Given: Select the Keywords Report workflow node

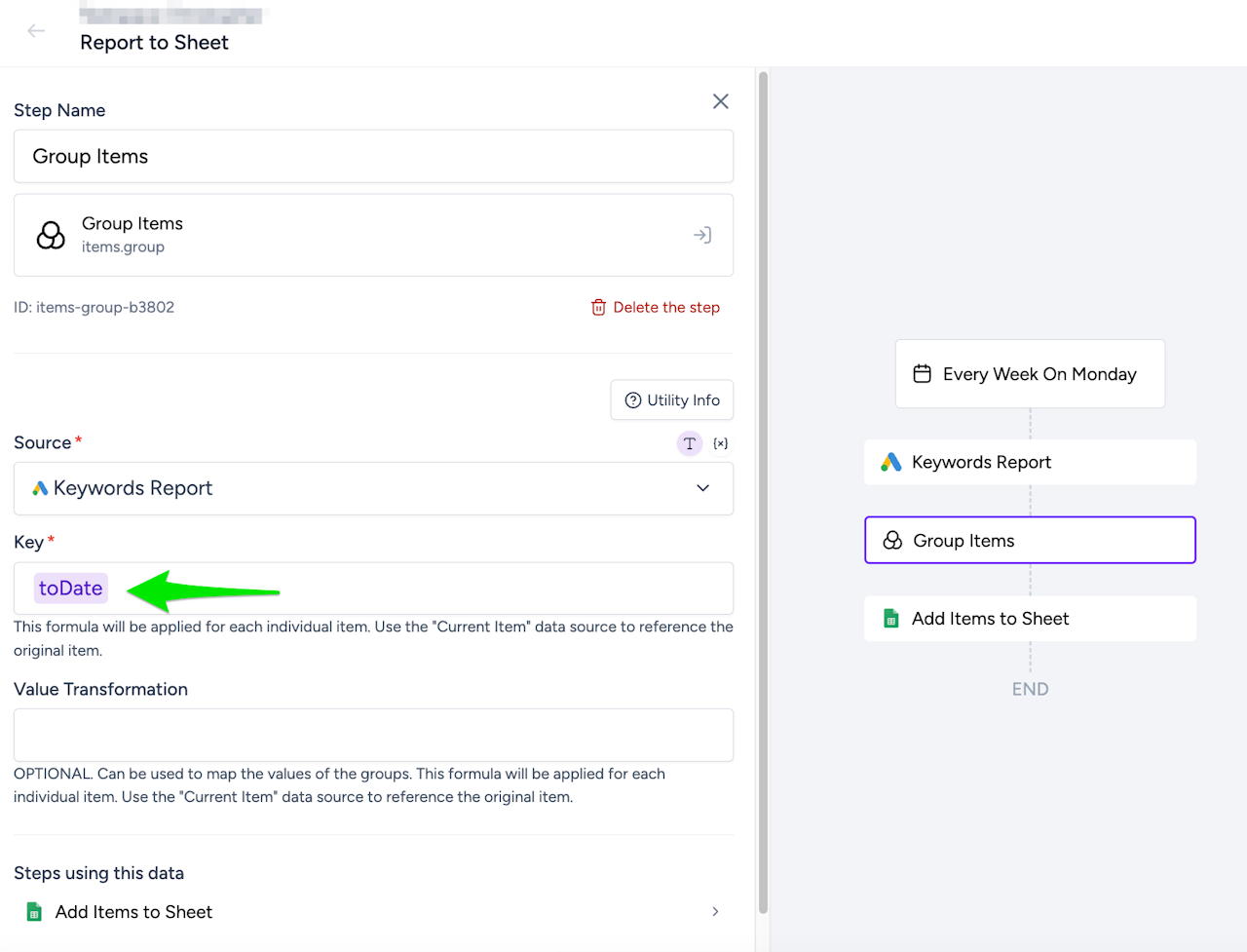Looking at the screenshot, I should (1030, 463).
